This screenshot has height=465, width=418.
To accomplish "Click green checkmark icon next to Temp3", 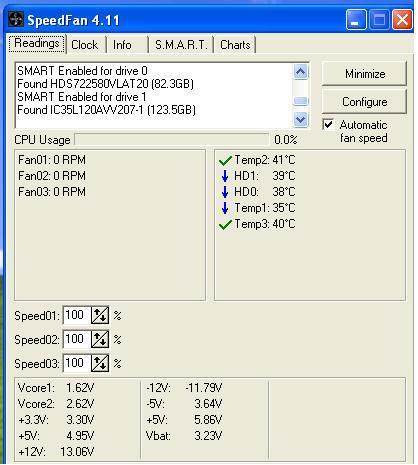I will pos(225,225).
